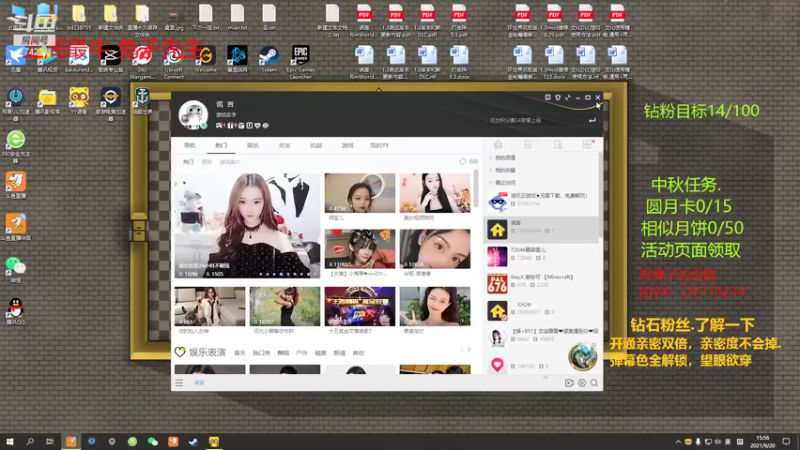Click previous arrow in 娱乐表演 row
The image size is (800, 450).
(x=462, y=349)
